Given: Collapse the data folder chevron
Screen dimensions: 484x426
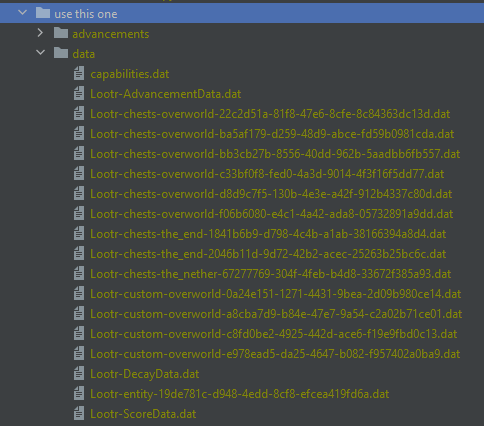Looking at the screenshot, I should tap(41, 53).
